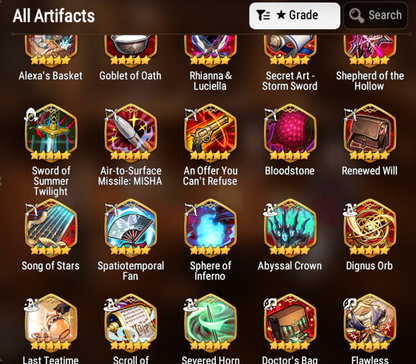Choose the Spatiotemporal Fan artifact

click(x=131, y=228)
